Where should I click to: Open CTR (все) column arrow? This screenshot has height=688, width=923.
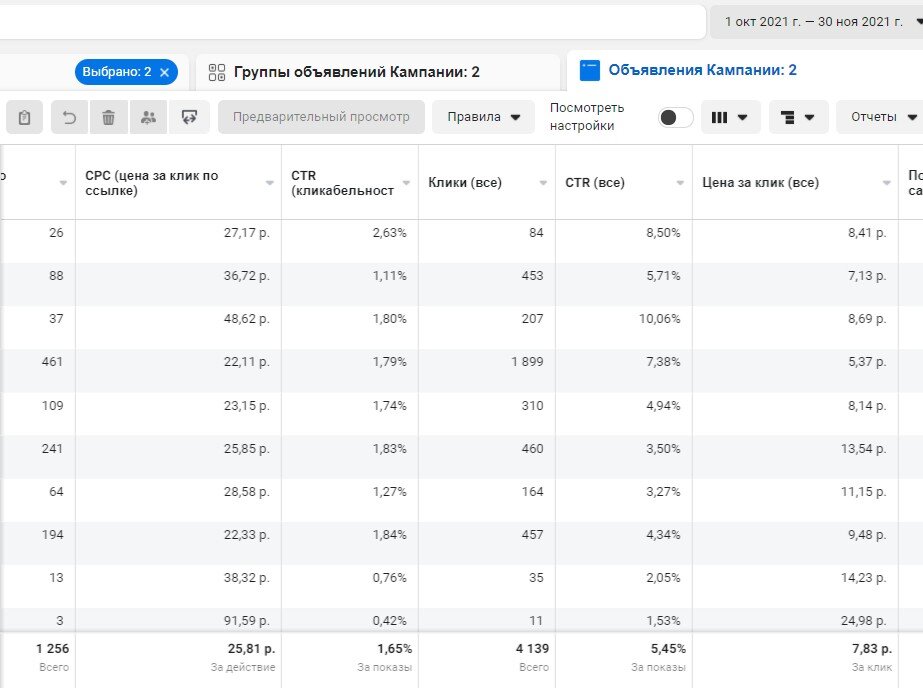[x=680, y=183]
